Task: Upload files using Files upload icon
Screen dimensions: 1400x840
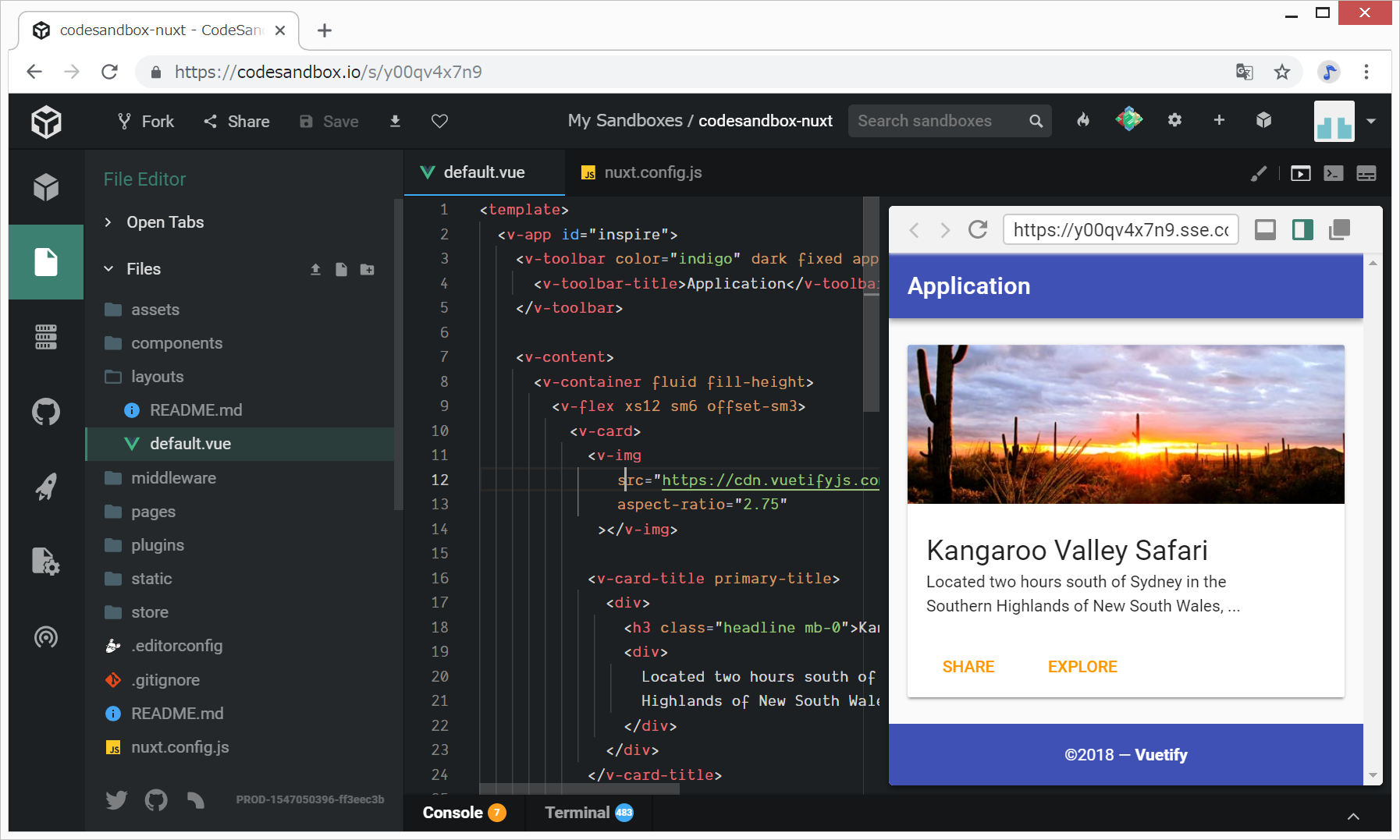Action: (x=315, y=269)
